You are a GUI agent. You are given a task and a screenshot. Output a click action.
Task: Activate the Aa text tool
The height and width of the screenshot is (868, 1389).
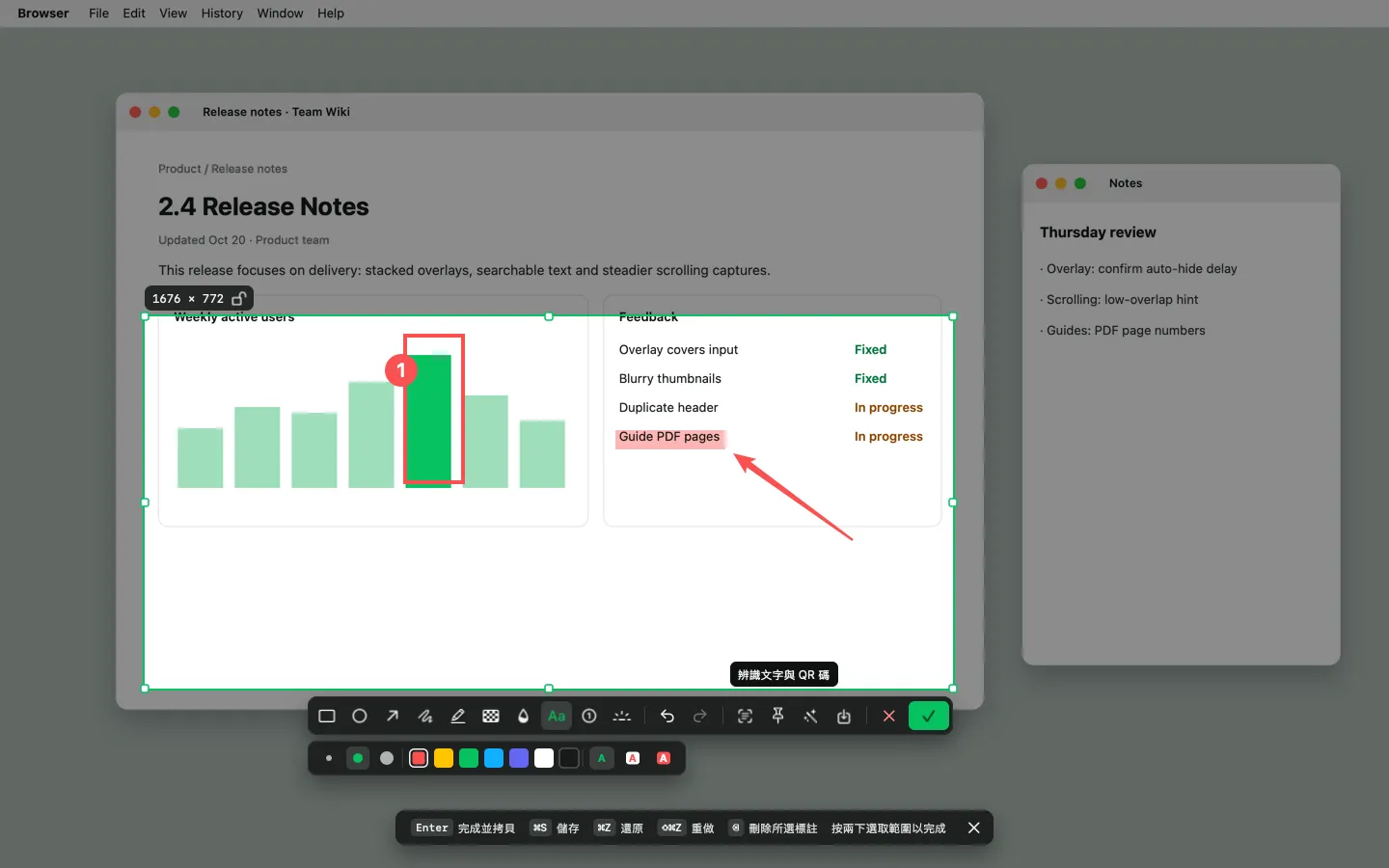pyautogui.click(x=557, y=717)
